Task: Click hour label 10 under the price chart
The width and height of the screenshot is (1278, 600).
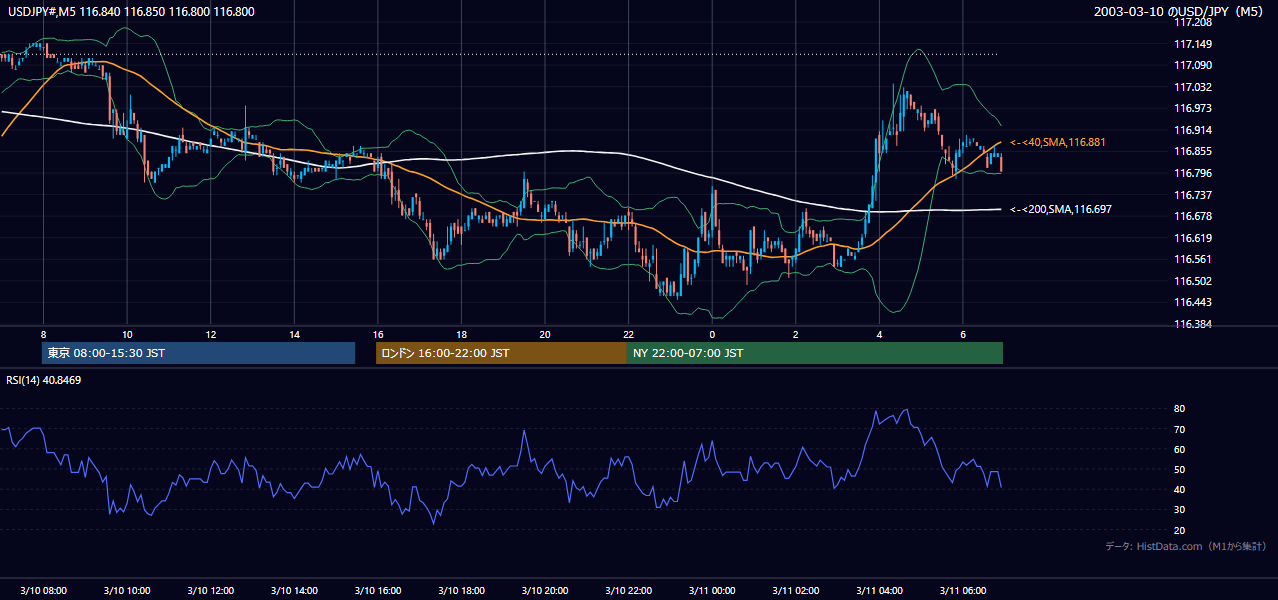Action: [x=127, y=334]
